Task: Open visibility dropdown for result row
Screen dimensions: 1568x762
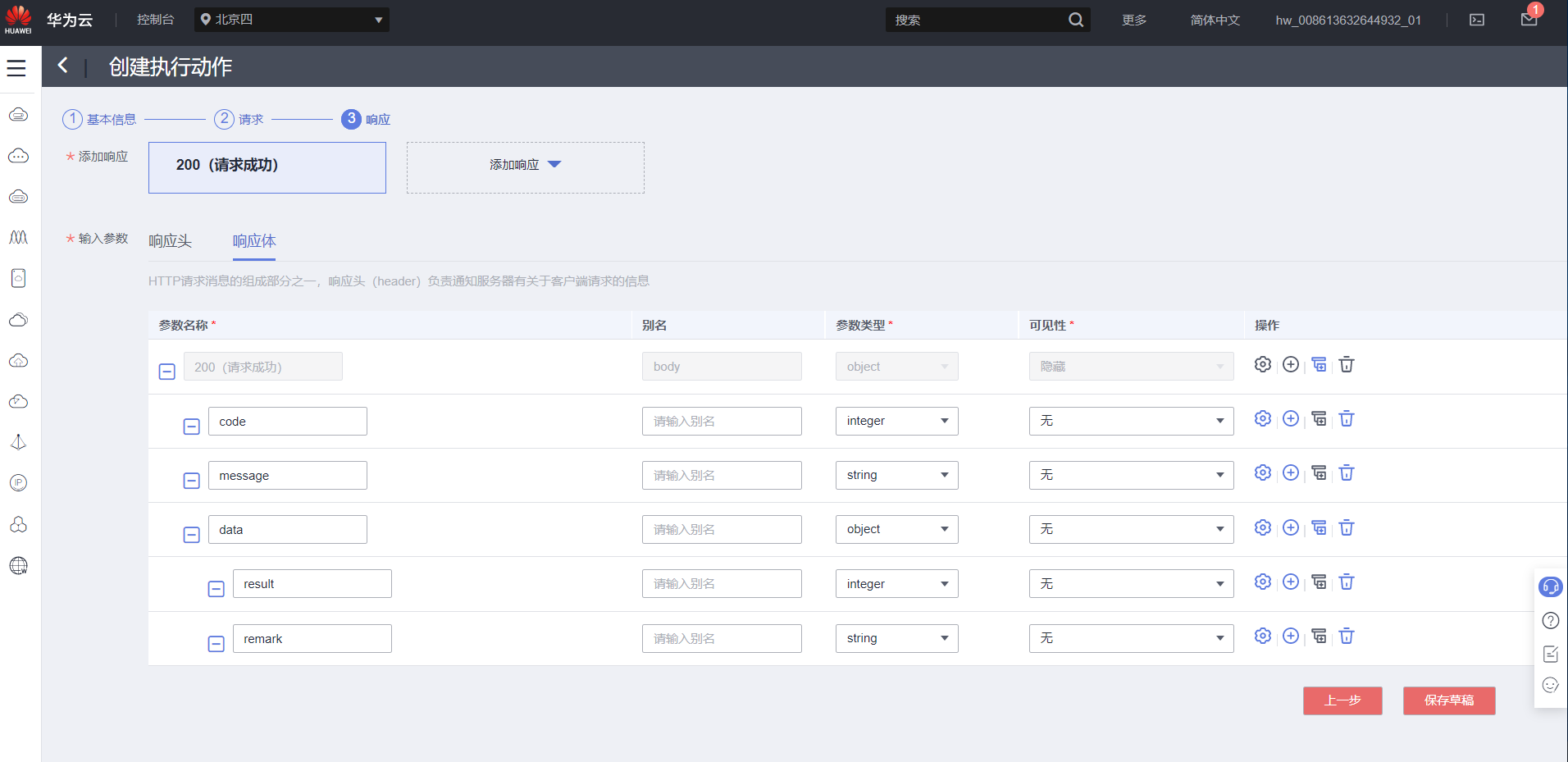Action: coord(1131,584)
